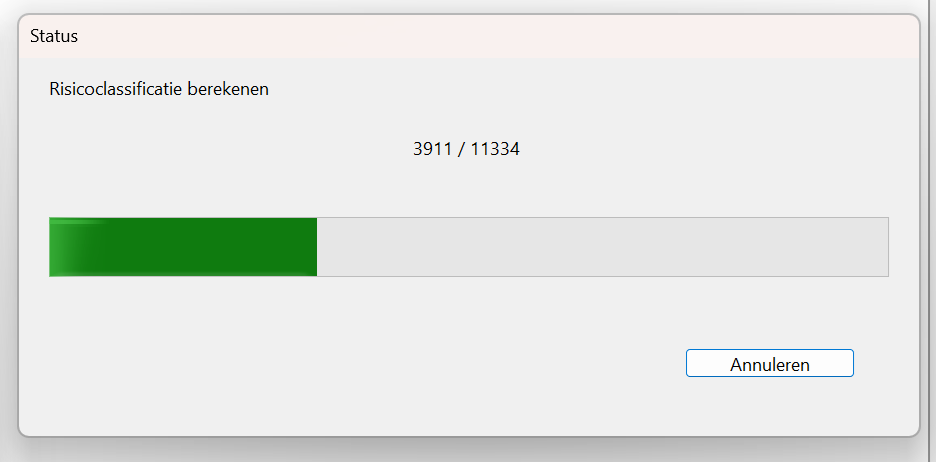The height and width of the screenshot is (462, 936).
Task: Click the middle of the gray progress track
Action: pyautogui.click(x=602, y=247)
